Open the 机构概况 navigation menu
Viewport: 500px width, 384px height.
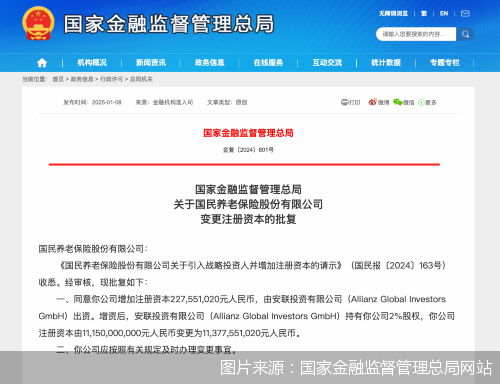pyautogui.click(x=92, y=63)
